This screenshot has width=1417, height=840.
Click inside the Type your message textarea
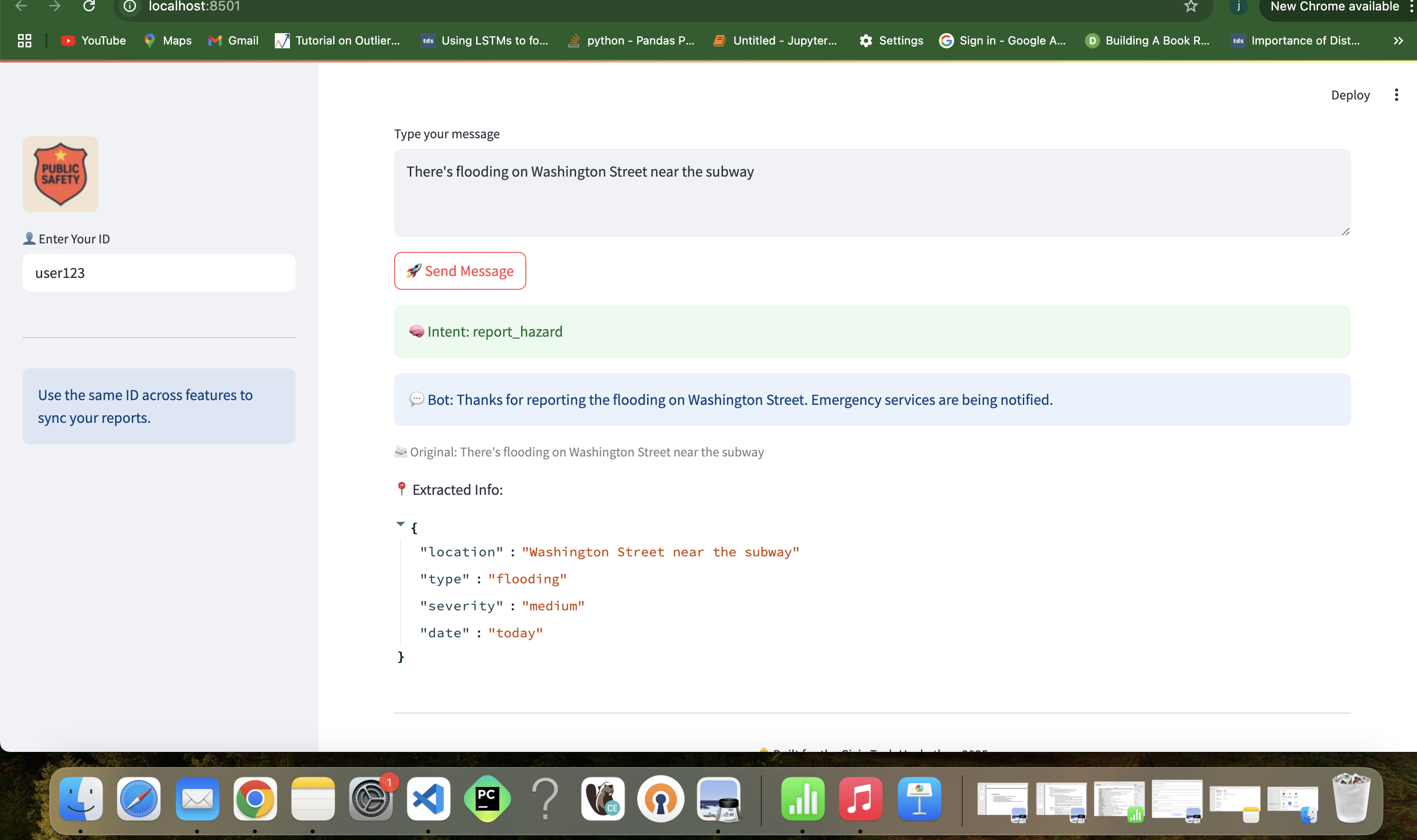coord(872,192)
